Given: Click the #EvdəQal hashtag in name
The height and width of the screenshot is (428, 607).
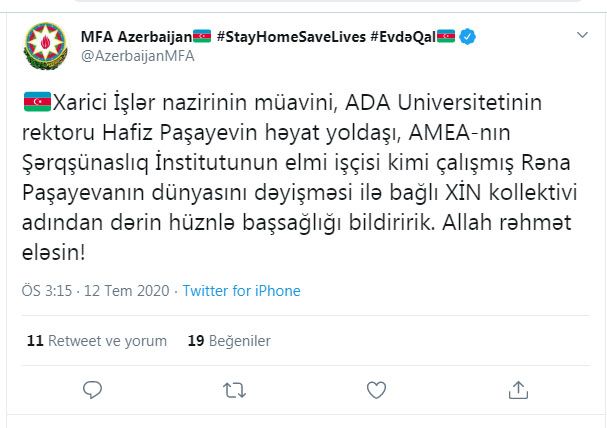Looking at the screenshot, I should (x=403, y=37).
